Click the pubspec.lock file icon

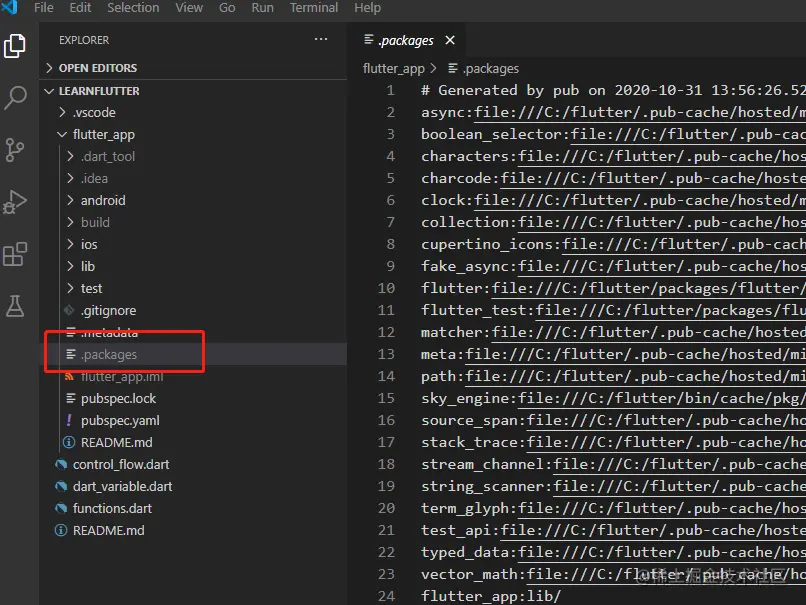70,398
